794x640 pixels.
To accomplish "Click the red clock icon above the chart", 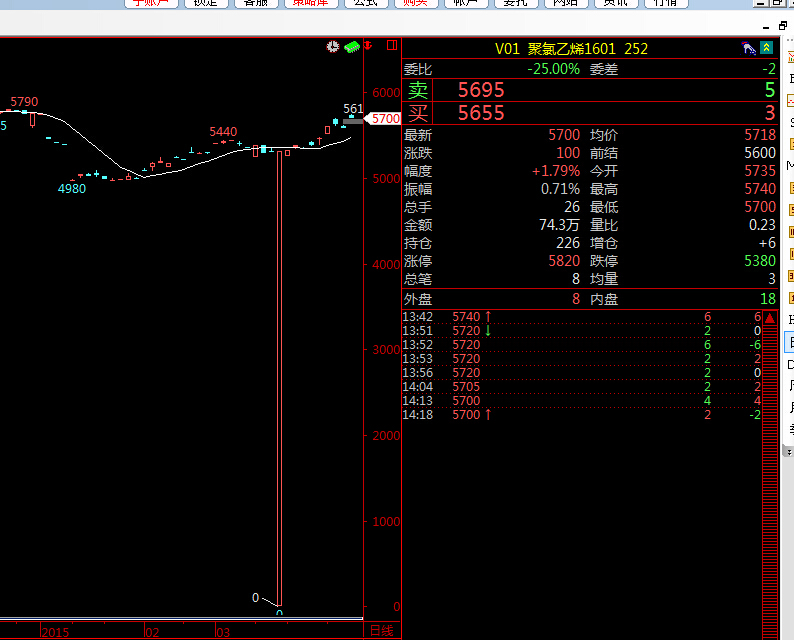I will (333, 46).
